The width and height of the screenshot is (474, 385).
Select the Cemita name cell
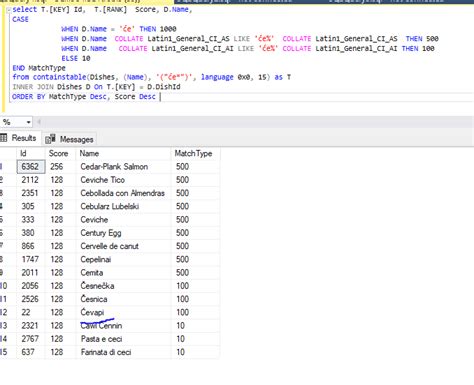click(124, 273)
